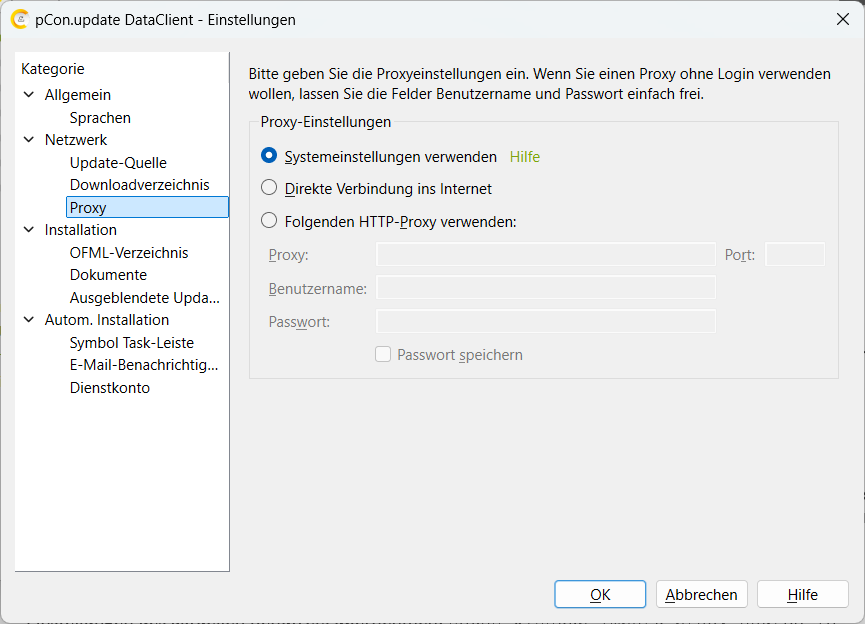
Task: Select Installation category label
Action: pyautogui.click(x=81, y=230)
